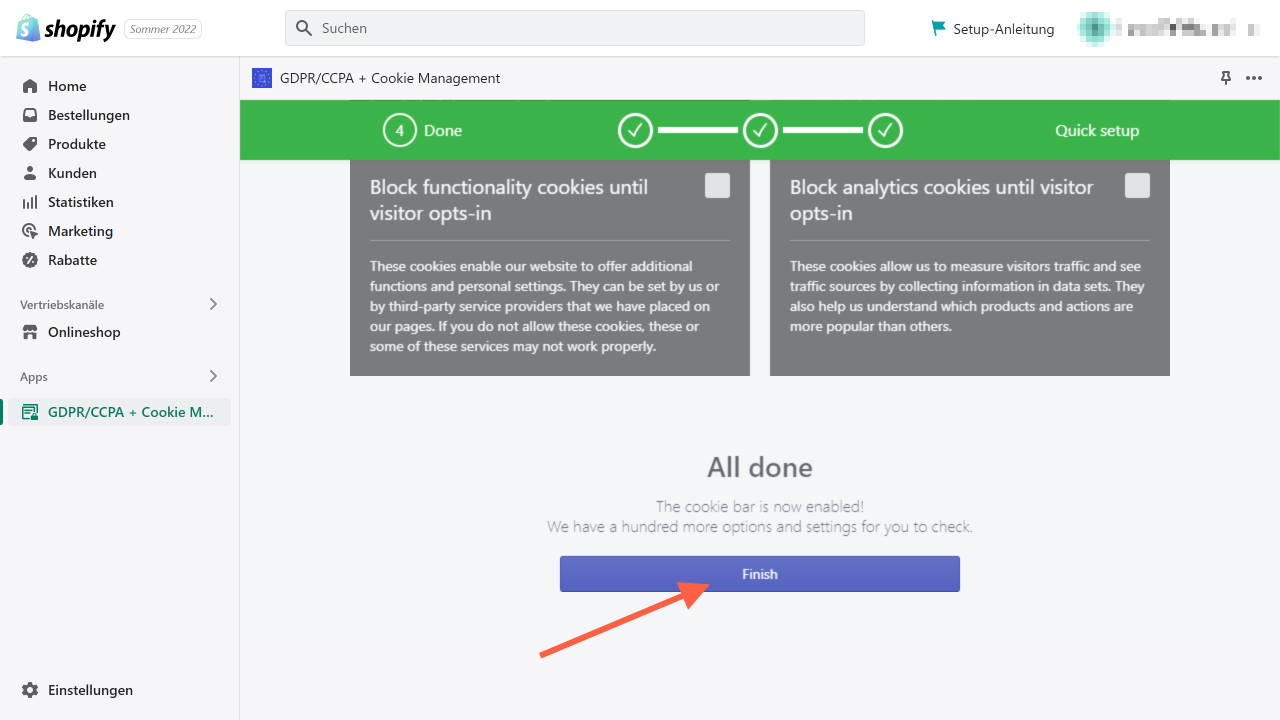Click the first completed step checkmark
The width and height of the screenshot is (1280, 720).
(x=635, y=130)
